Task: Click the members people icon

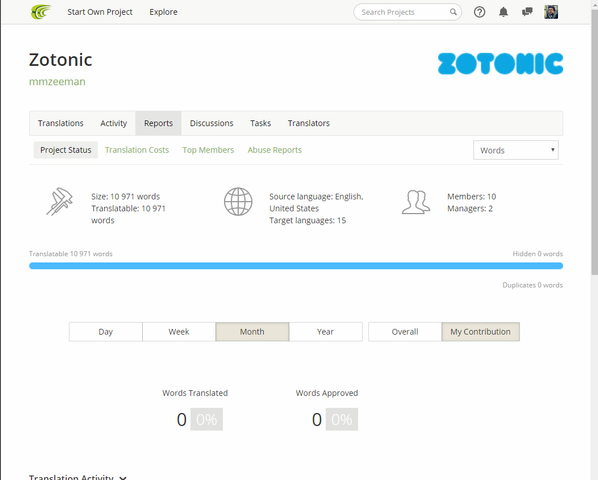Action: click(x=416, y=202)
